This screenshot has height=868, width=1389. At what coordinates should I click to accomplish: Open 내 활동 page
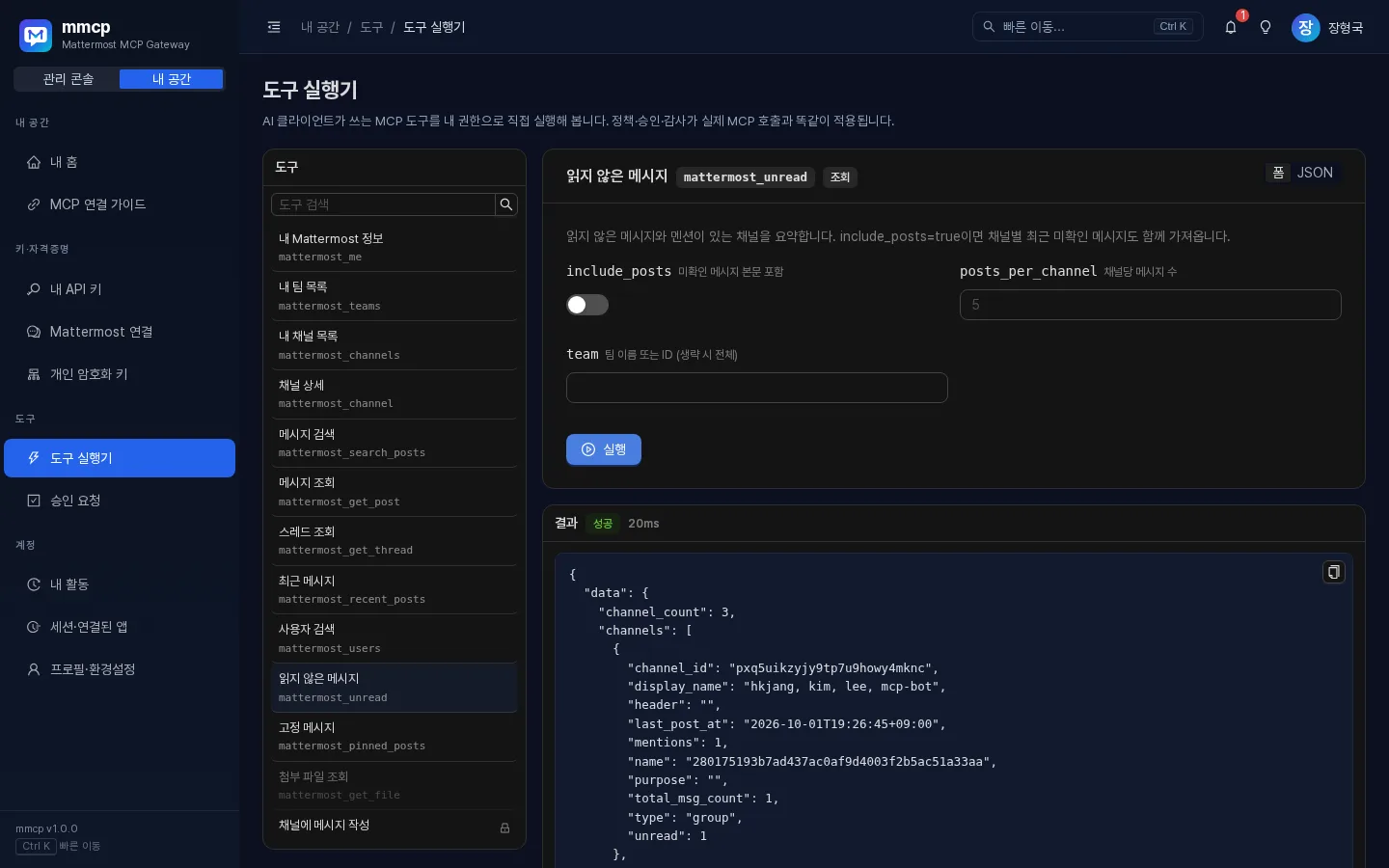tap(120, 584)
